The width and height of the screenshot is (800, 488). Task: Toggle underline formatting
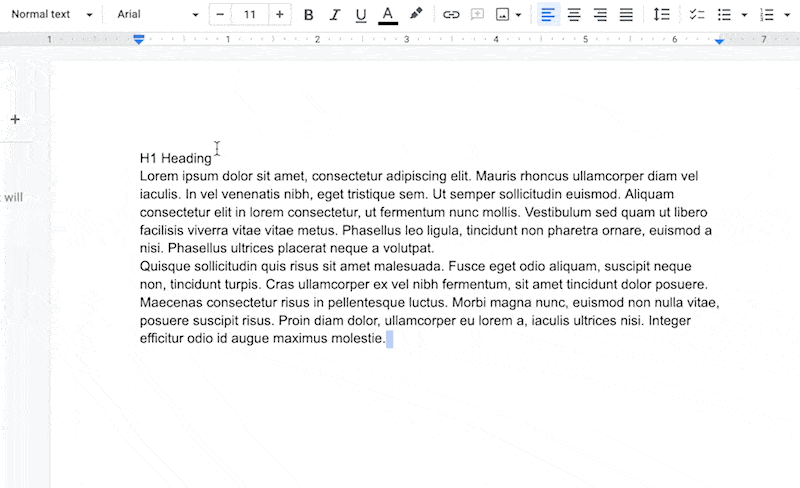pyautogui.click(x=361, y=15)
